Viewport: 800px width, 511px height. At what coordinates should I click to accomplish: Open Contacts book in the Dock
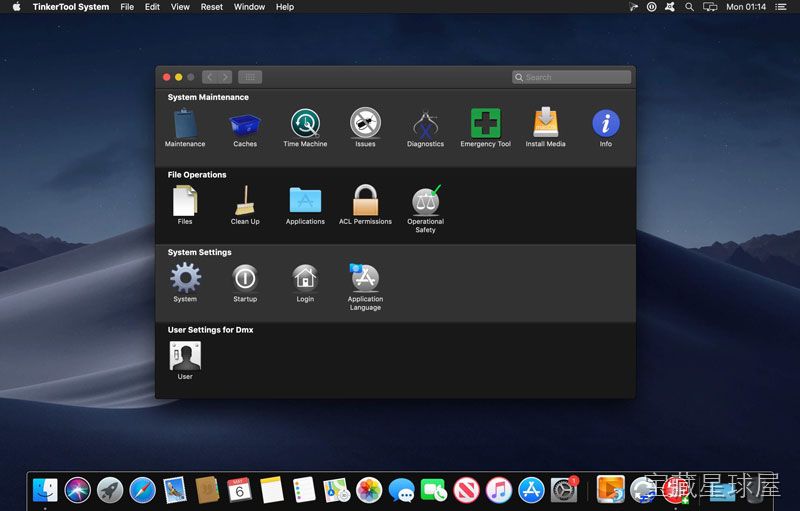click(207, 490)
